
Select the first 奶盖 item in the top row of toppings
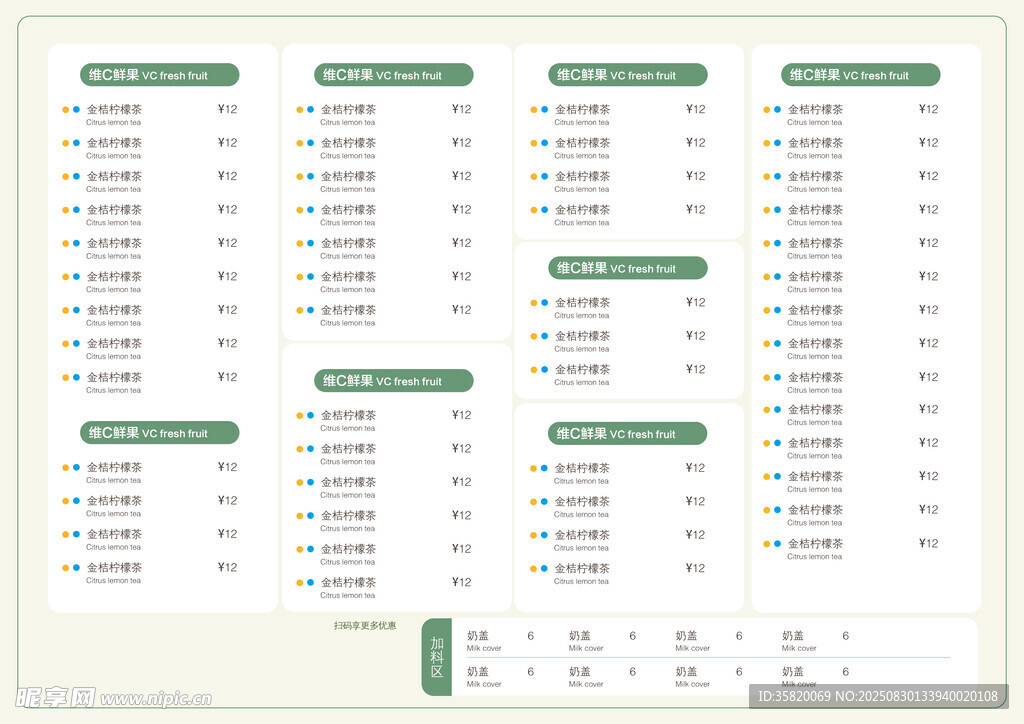[x=478, y=636]
